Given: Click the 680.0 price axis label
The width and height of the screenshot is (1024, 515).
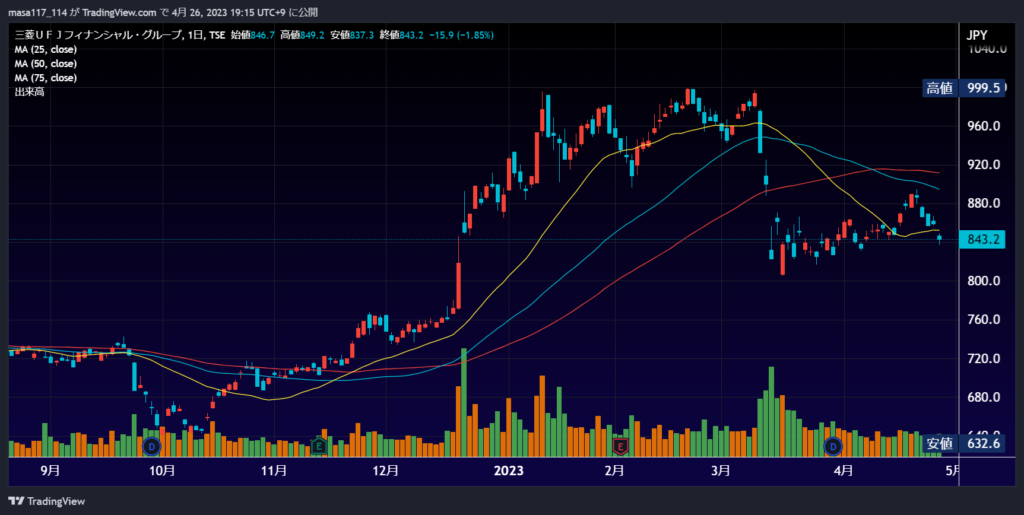Looking at the screenshot, I should point(984,398).
